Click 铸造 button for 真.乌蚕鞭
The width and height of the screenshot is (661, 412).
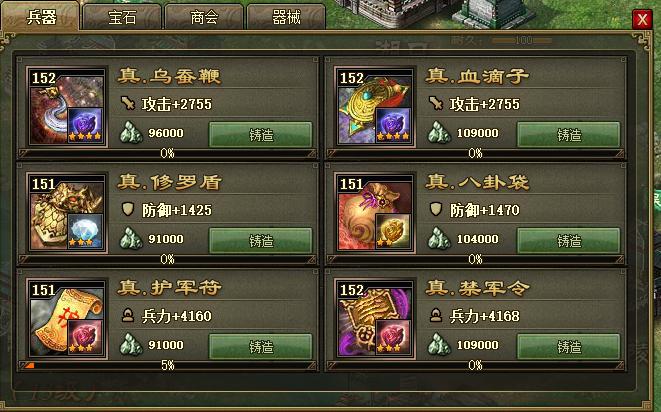(261, 135)
